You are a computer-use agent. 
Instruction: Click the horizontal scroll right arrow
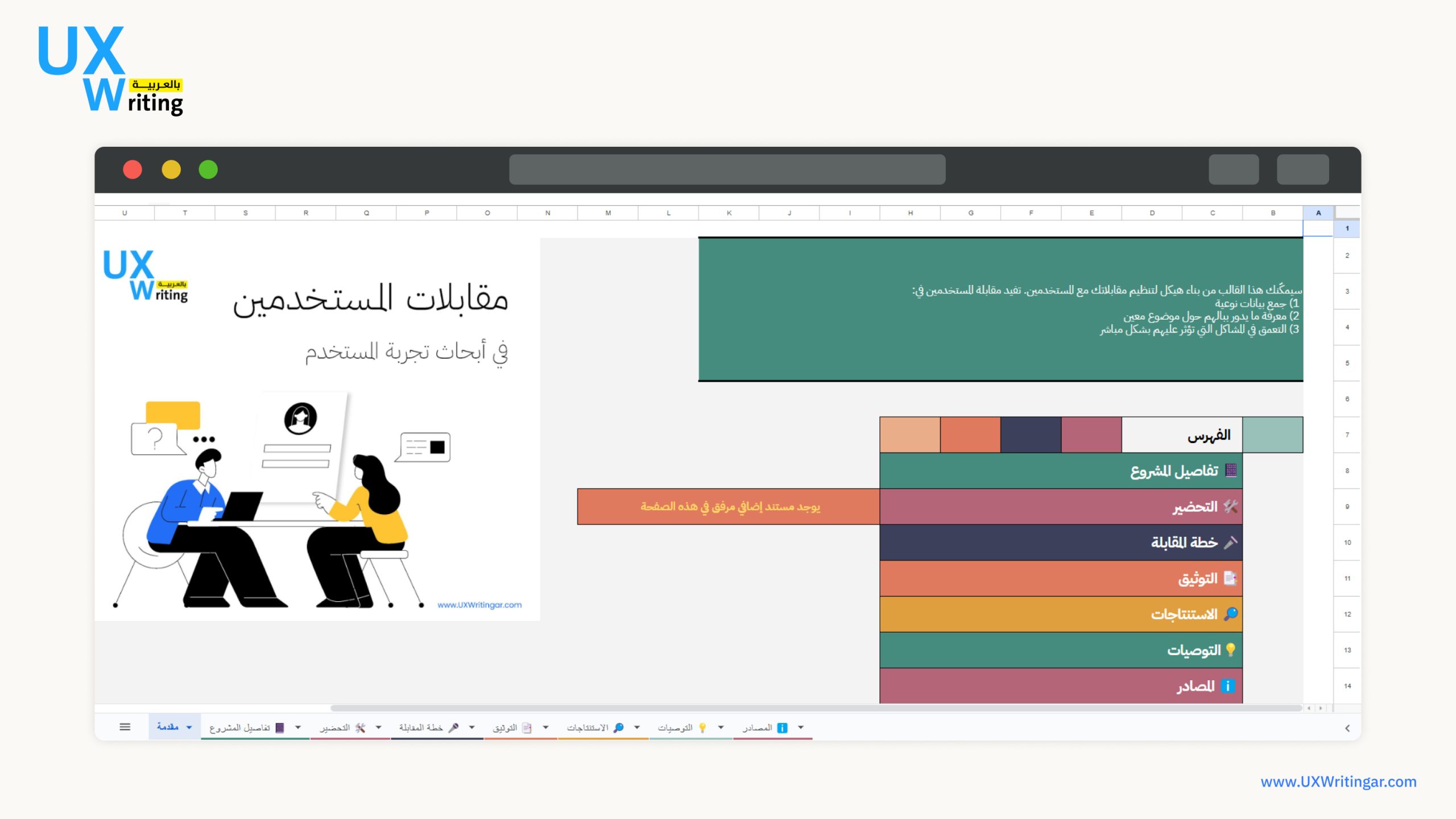pos(1321,708)
